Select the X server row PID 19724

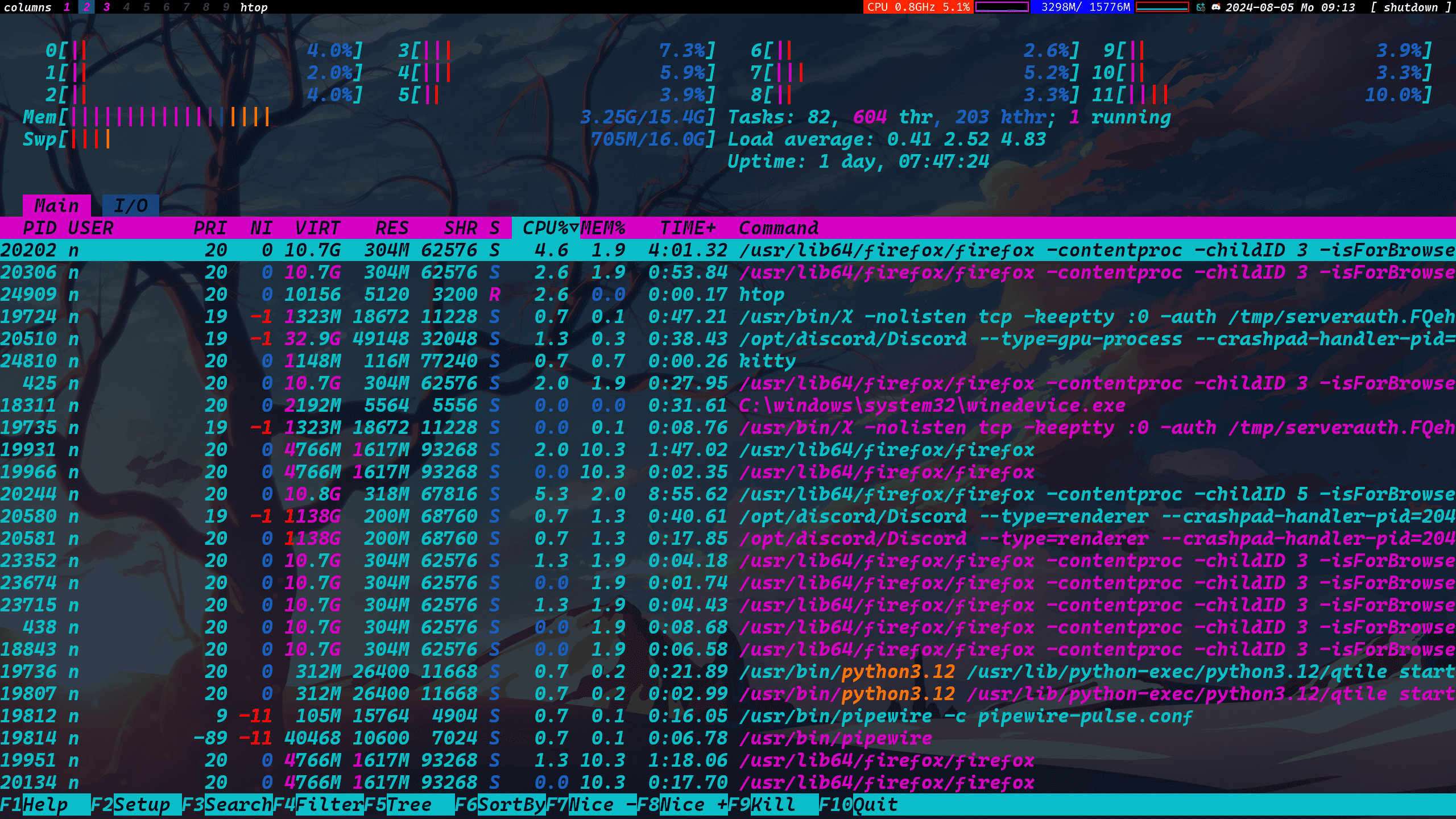728,317
